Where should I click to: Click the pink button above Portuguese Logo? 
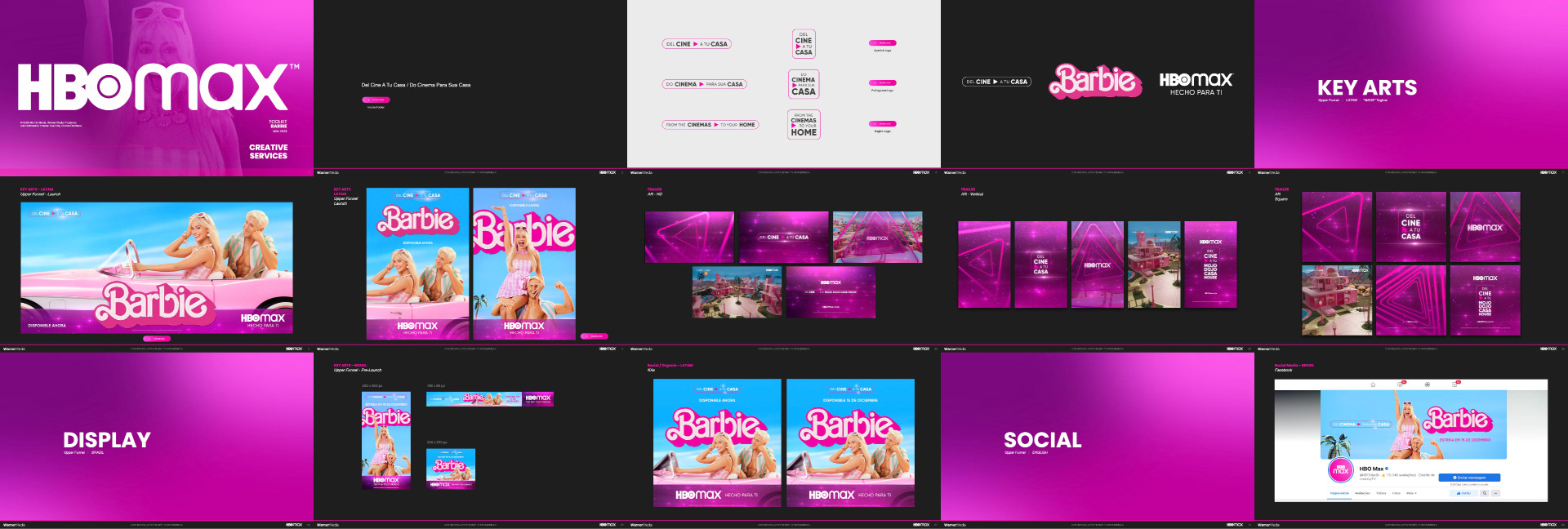(883, 82)
